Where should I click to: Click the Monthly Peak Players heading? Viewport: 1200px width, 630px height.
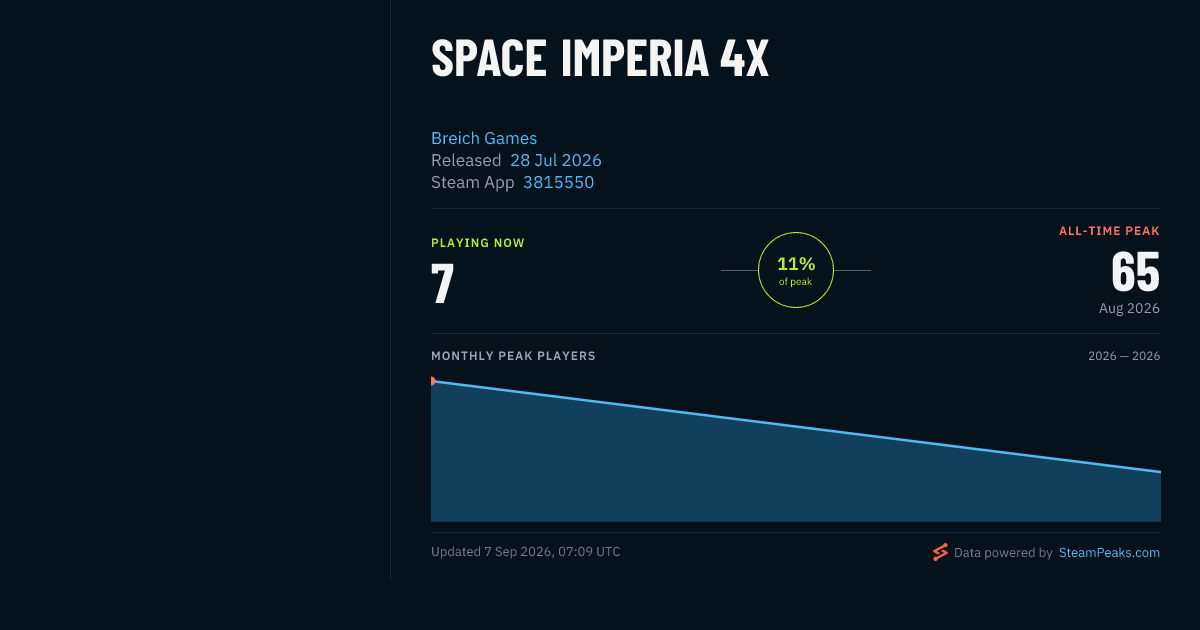[x=513, y=356]
